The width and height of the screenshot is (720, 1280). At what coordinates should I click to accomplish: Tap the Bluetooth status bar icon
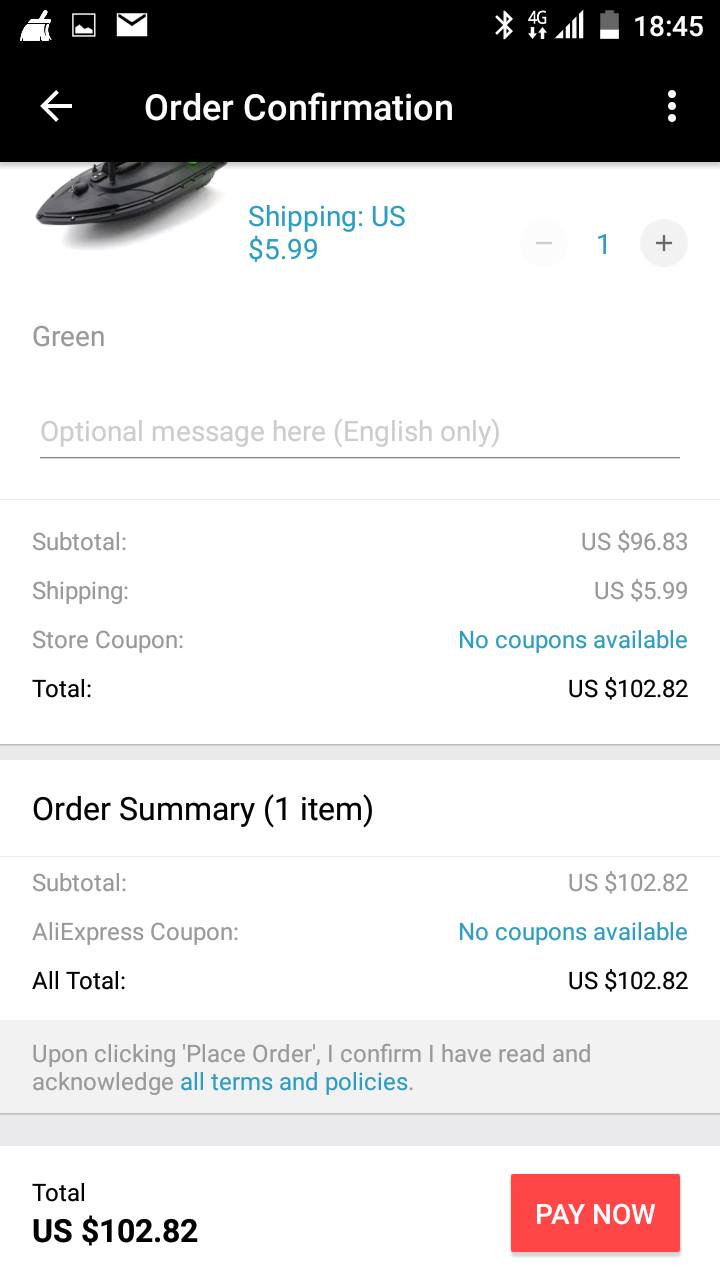(x=504, y=25)
